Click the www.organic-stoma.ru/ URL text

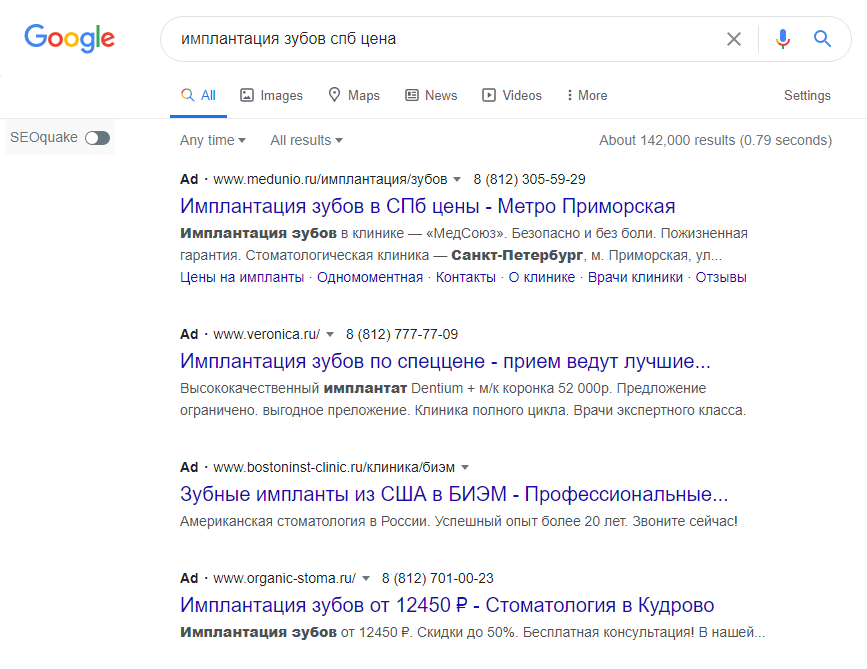(x=285, y=578)
